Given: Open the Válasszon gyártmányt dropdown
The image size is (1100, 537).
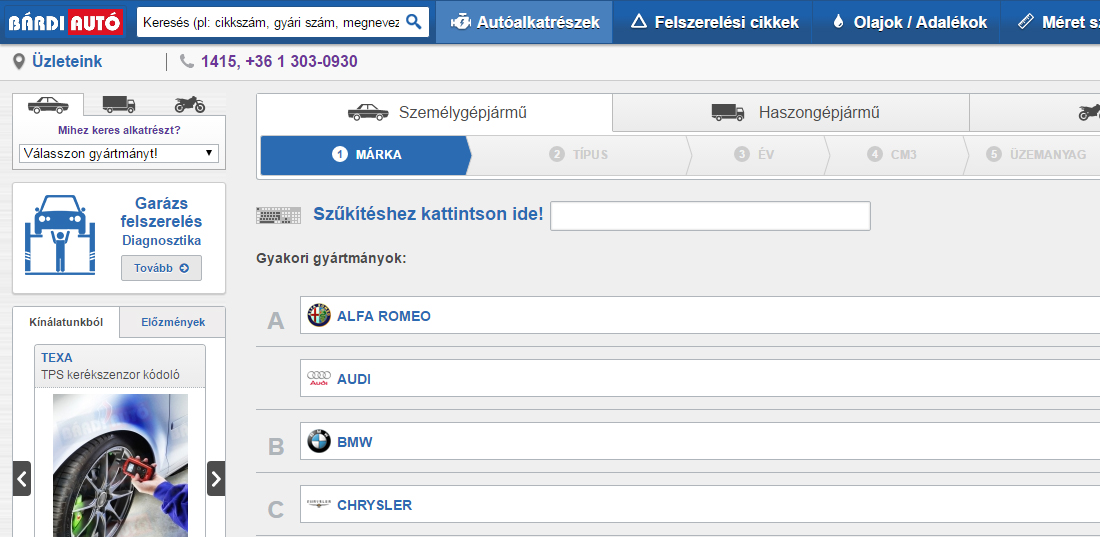Looking at the screenshot, I should tap(119, 153).
